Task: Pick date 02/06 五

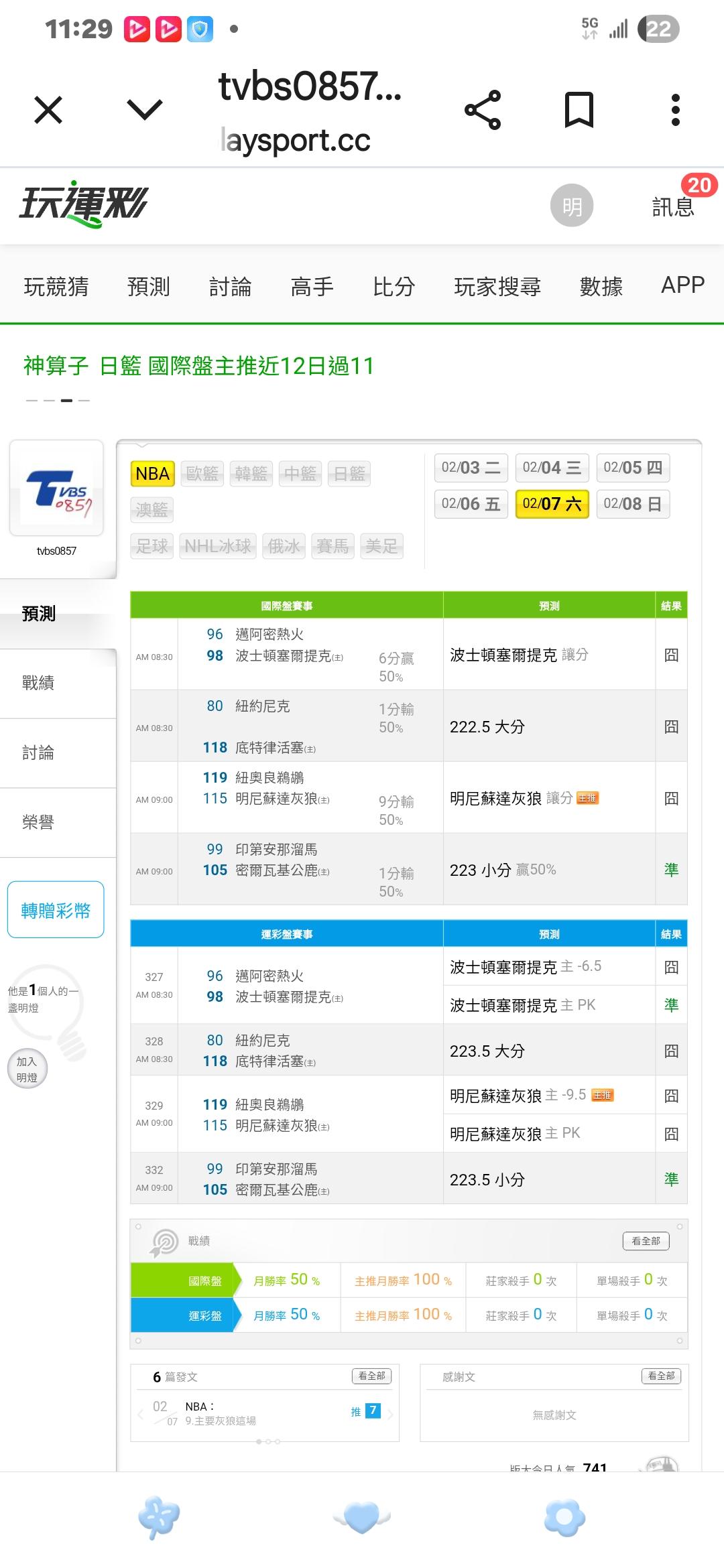Action: pyautogui.click(x=471, y=504)
